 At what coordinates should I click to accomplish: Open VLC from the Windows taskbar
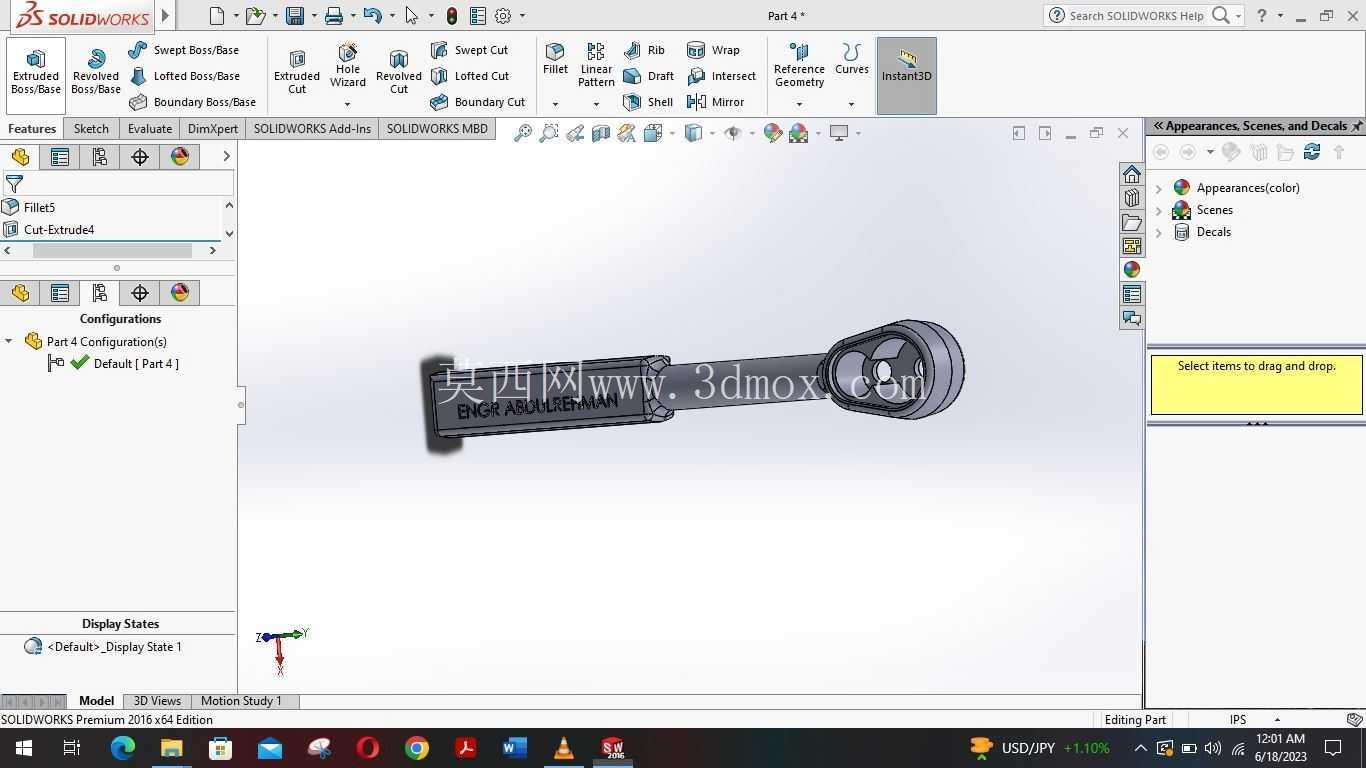(563, 748)
